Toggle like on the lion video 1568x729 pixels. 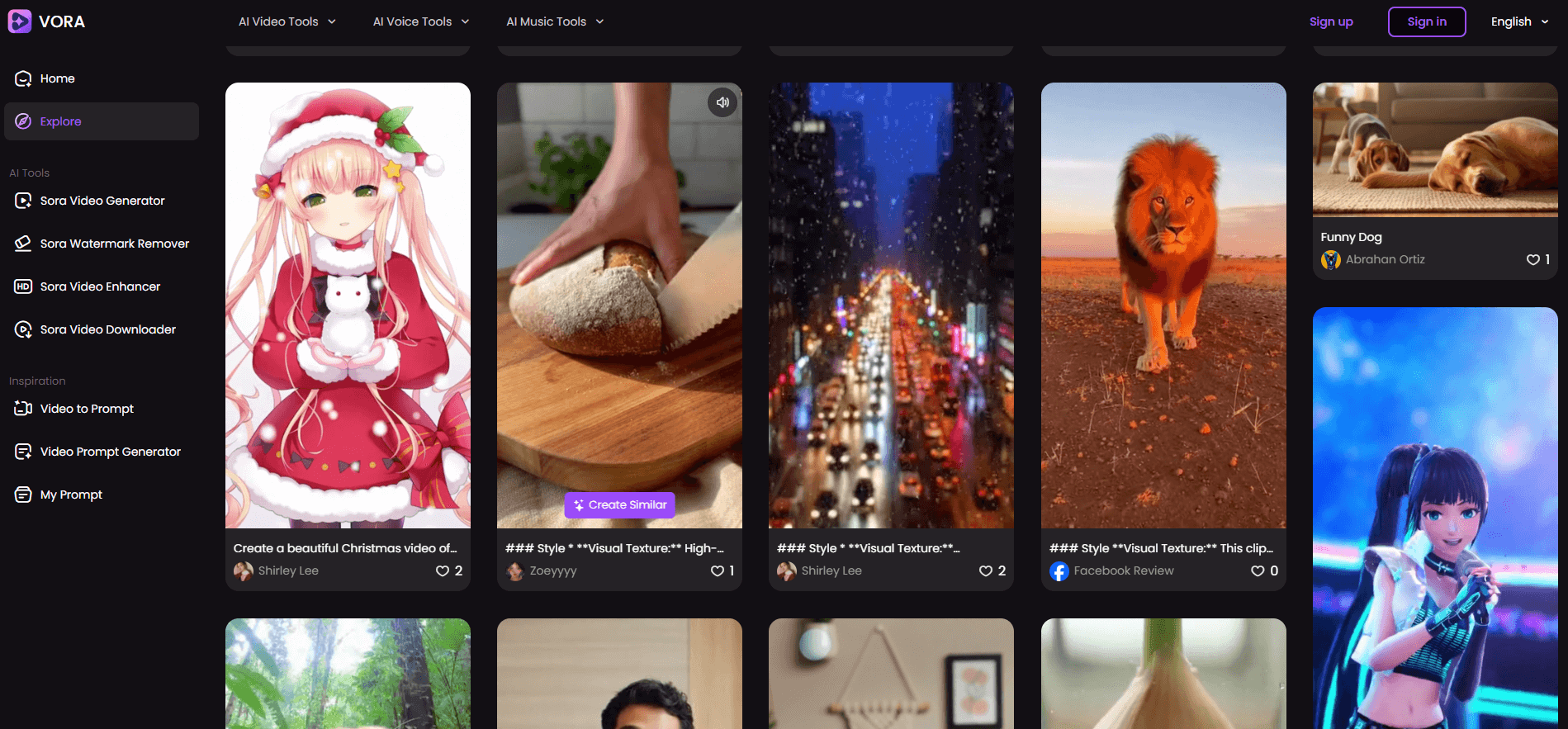tap(1258, 570)
